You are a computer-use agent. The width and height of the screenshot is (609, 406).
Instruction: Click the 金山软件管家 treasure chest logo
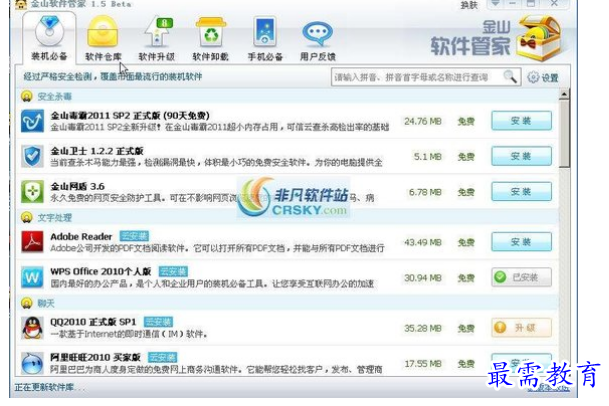(540, 38)
